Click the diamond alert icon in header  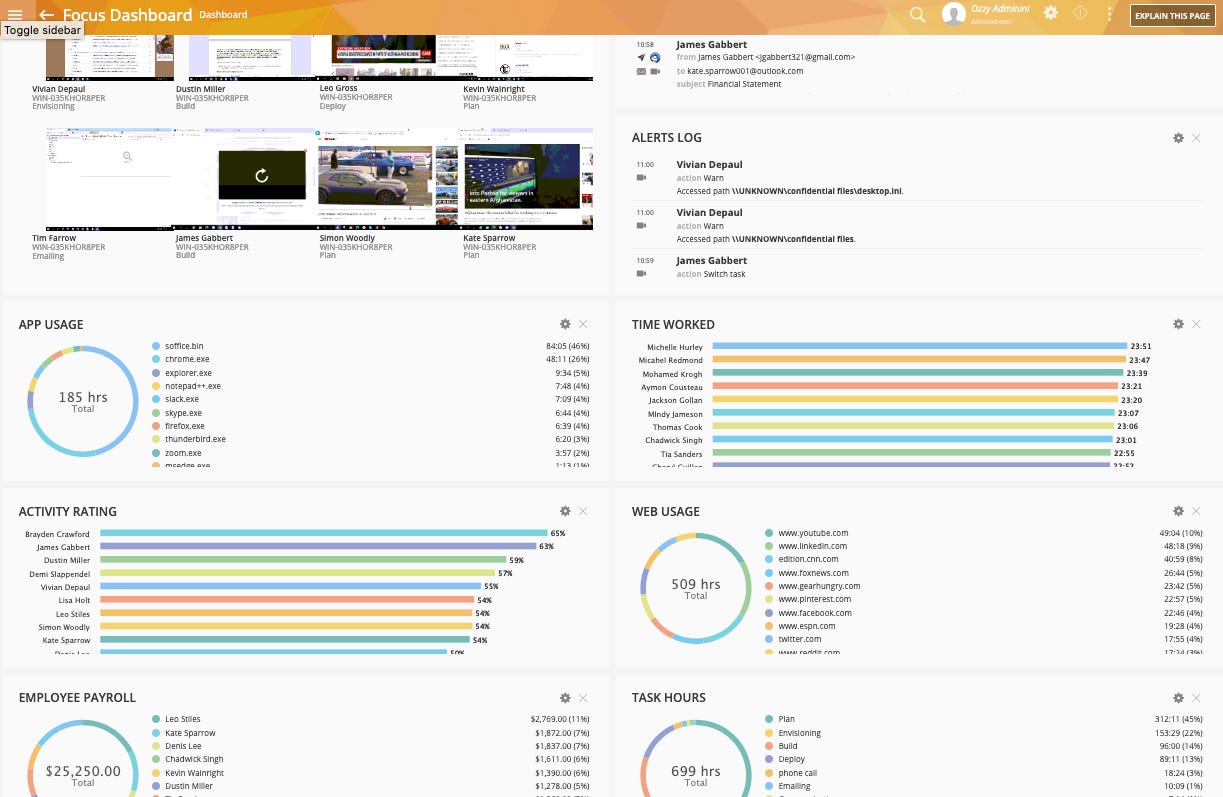[x=1080, y=13]
